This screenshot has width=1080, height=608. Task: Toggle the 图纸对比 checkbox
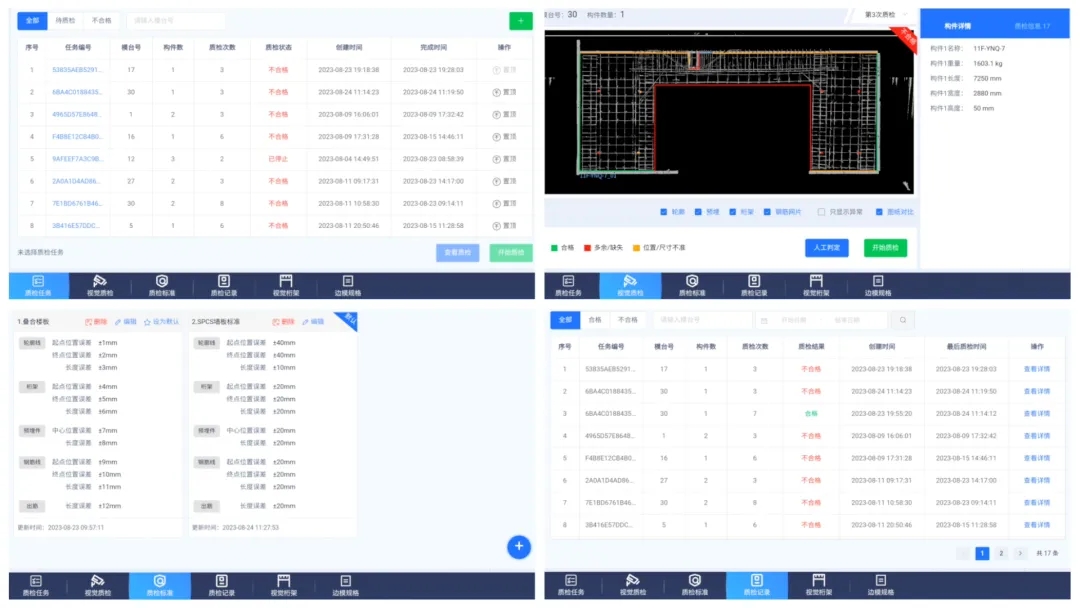[x=879, y=212]
